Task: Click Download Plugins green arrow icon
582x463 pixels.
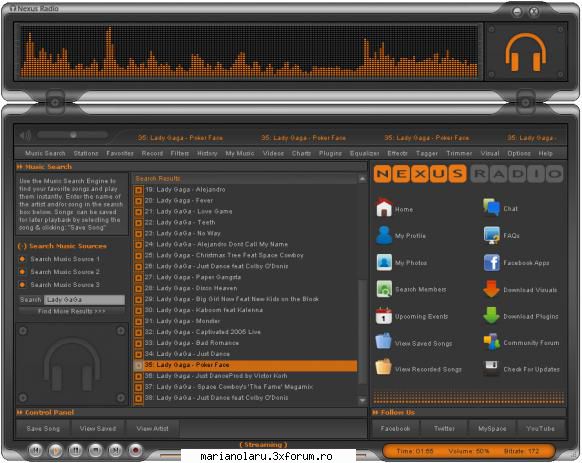Action: tap(491, 316)
